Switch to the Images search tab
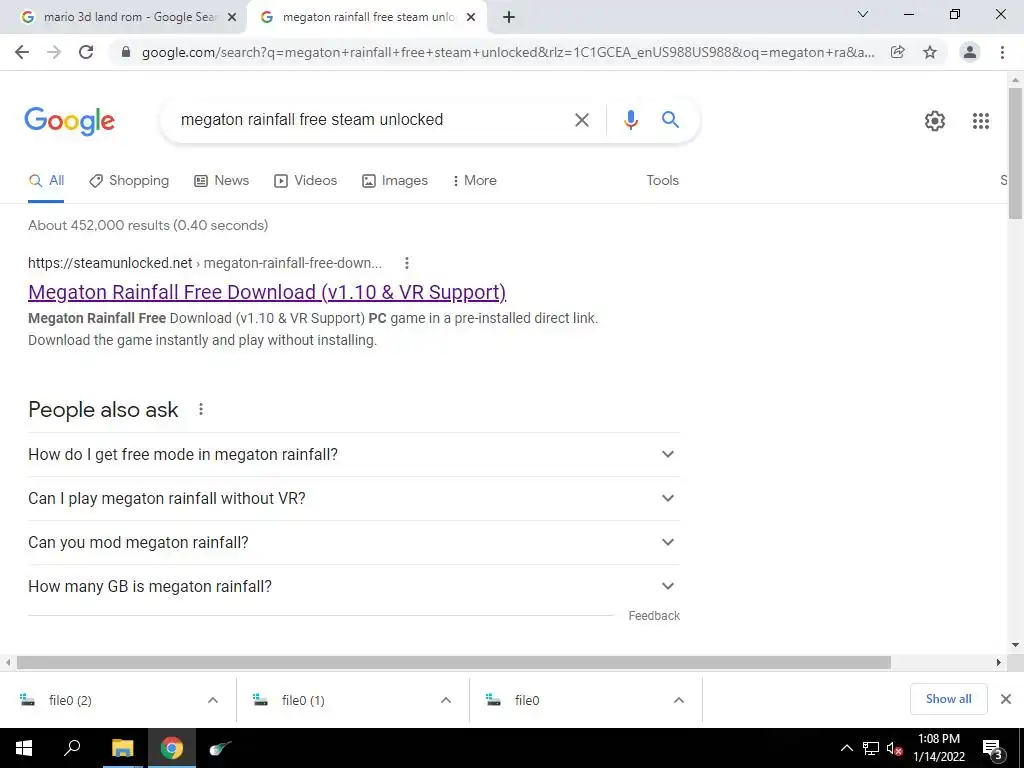Image resolution: width=1024 pixels, height=768 pixels. pos(395,181)
